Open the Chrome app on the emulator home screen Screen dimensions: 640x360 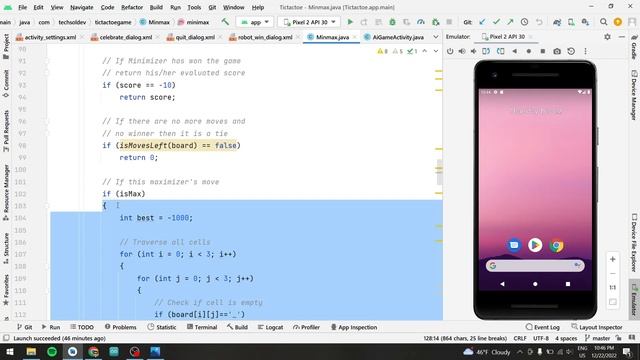(x=556, y=245)
